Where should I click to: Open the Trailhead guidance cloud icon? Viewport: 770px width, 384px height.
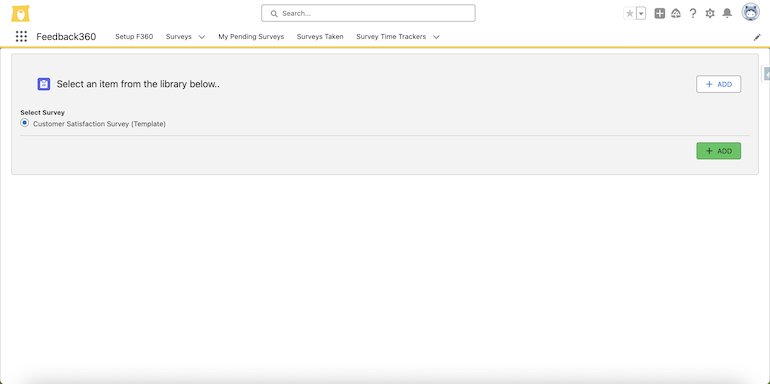[x=676, y=14]
